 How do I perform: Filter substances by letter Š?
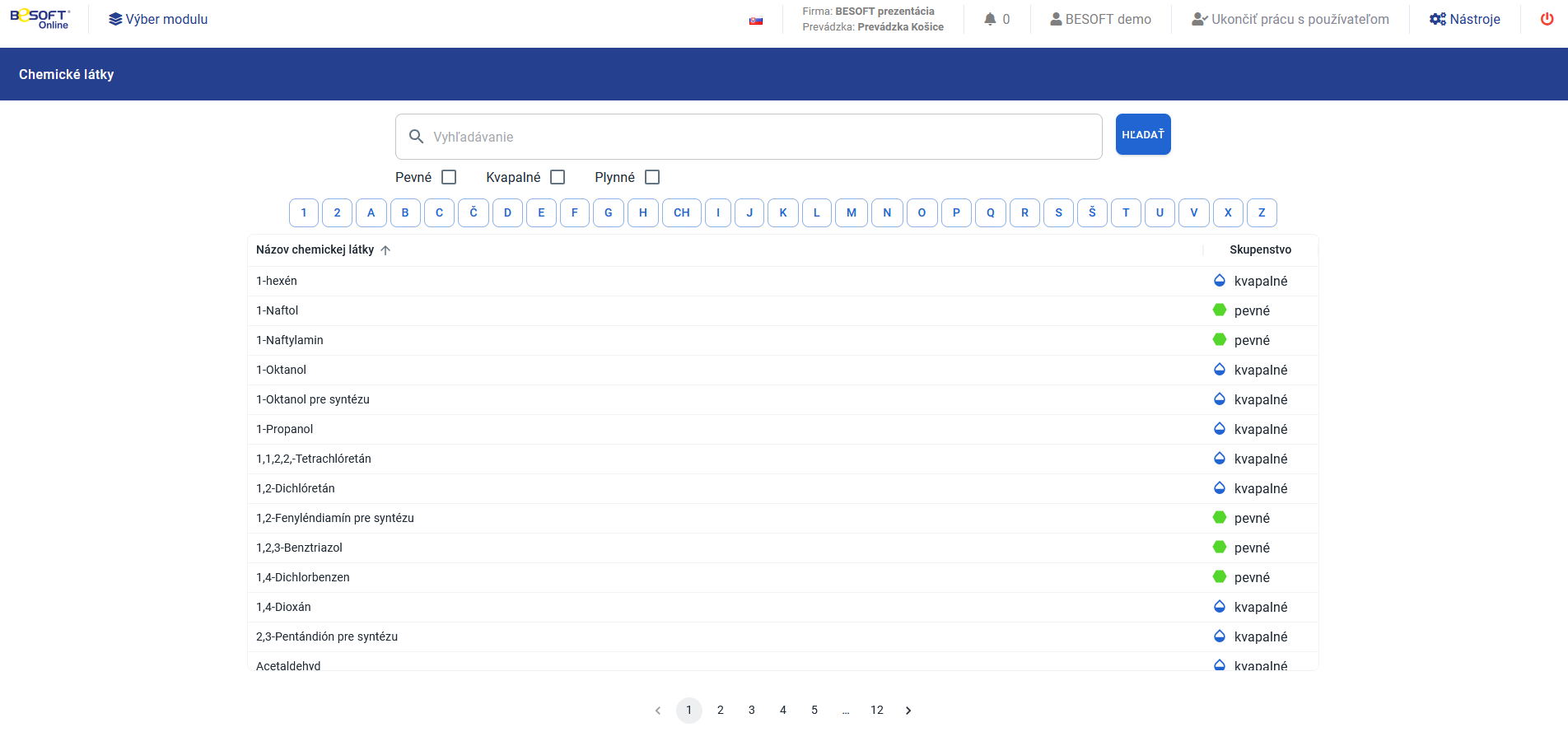tap(1092, 212)
